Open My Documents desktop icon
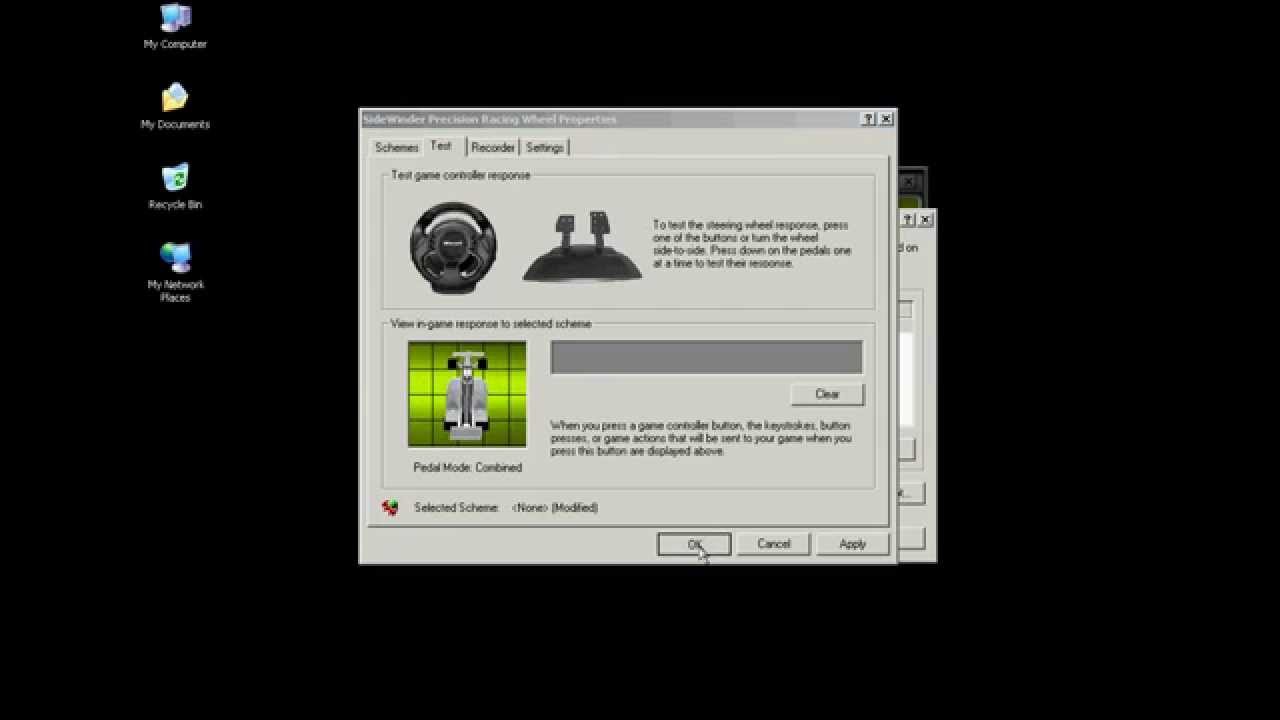Viewport: 1280px width, 720px height. (175, 106)
